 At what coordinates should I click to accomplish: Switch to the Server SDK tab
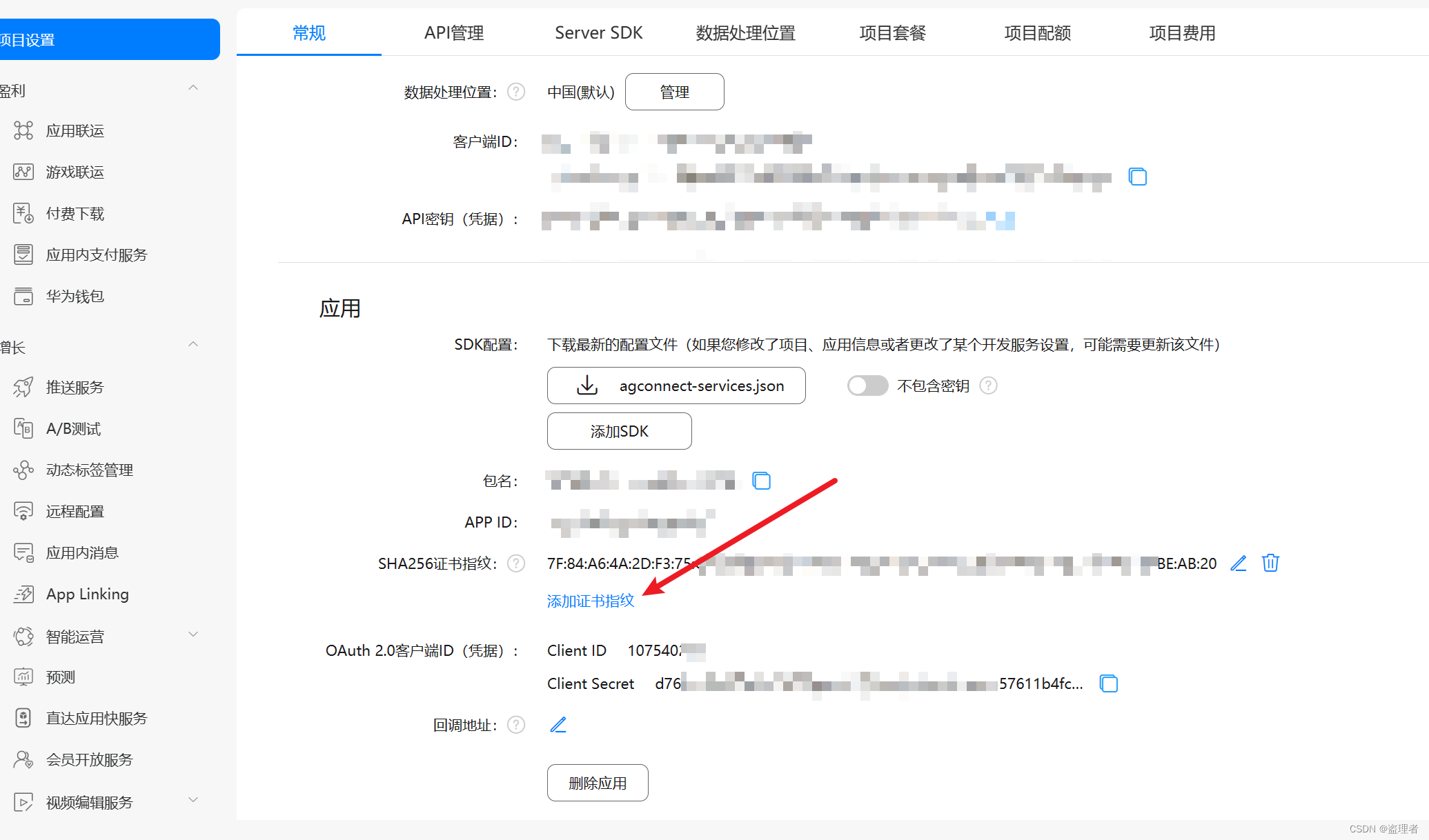pos(599,32)
